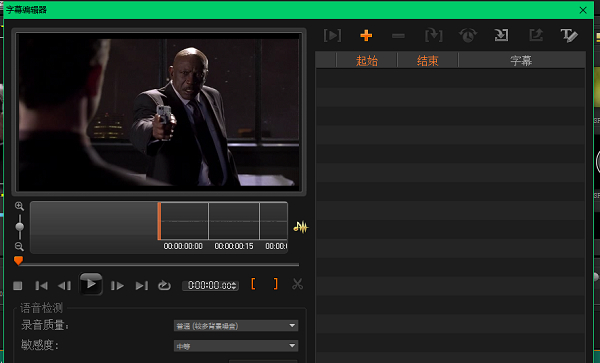Click the export subtitle file icon

[x=536, y=36]
